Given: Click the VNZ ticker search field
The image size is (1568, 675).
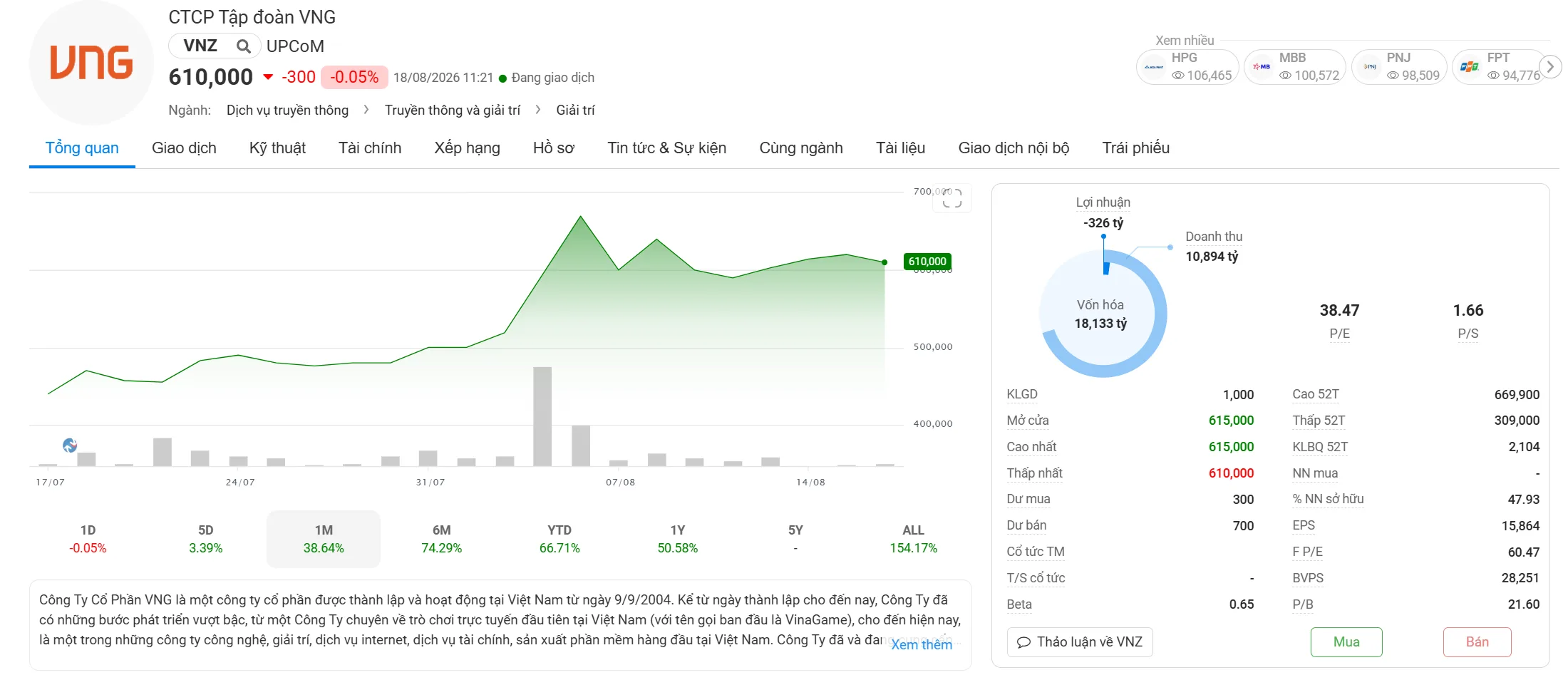Looking at the screenshot, I should point(214,46).
